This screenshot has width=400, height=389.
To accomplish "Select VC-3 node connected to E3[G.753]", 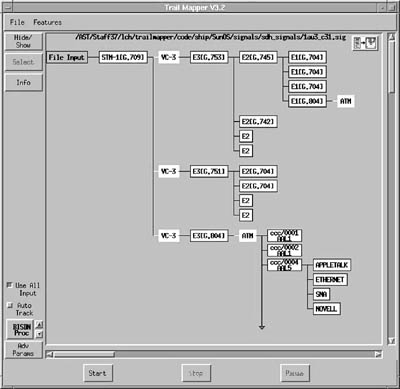I will (168, 57).
